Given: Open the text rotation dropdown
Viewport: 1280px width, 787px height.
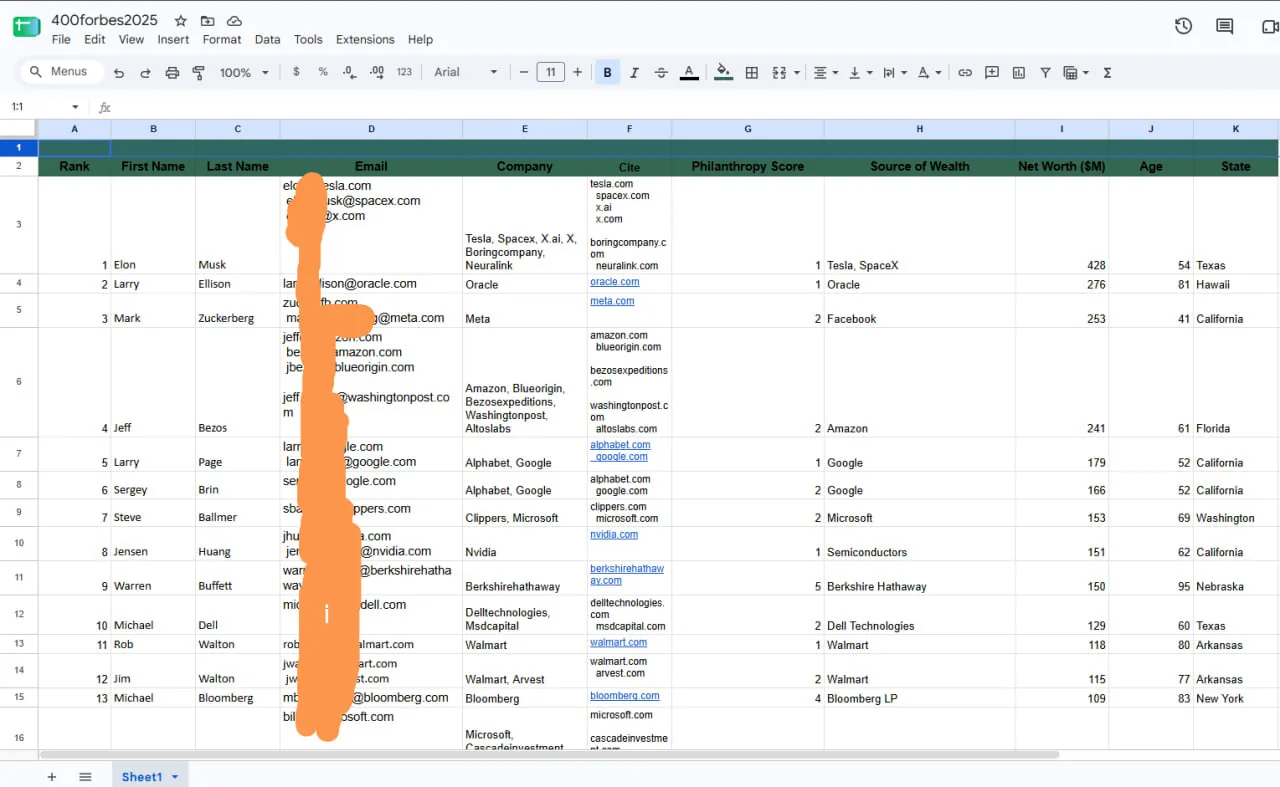Looking at the screenshot, I should 929,72.
